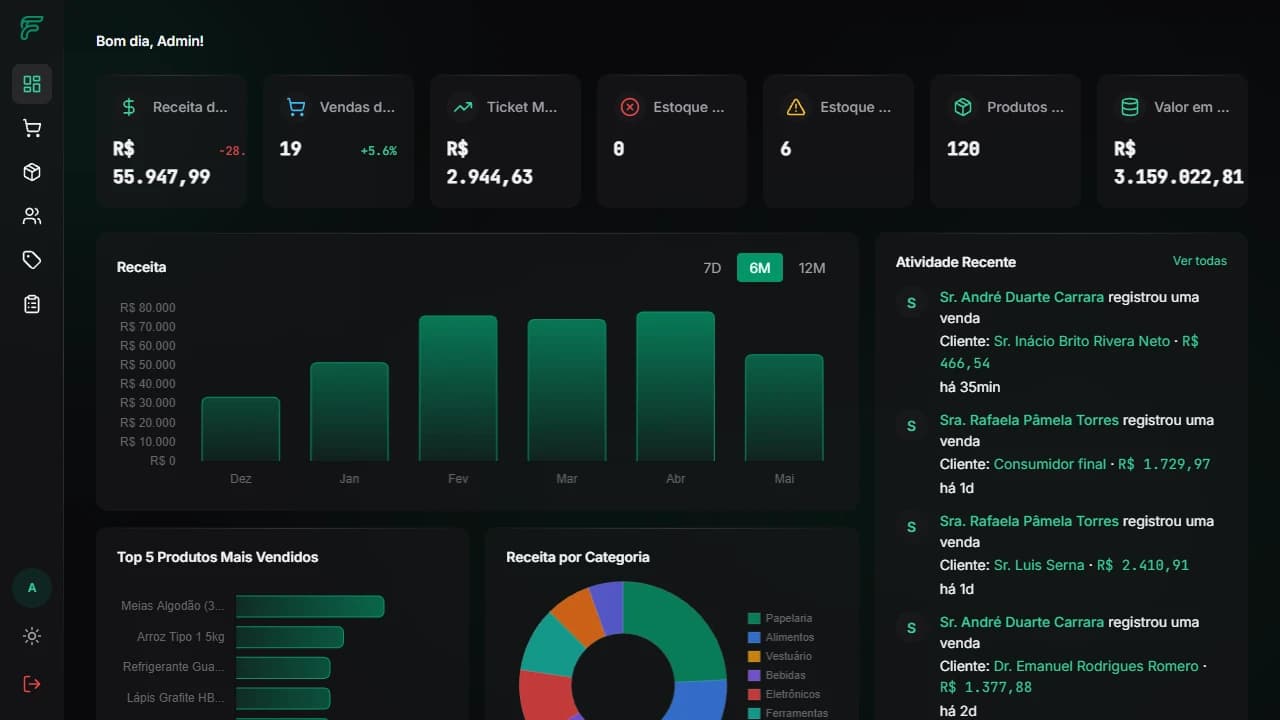This screenshot has width=1280, height=720.
Task: Select the 6M revenue period
Action: point(760,268)
